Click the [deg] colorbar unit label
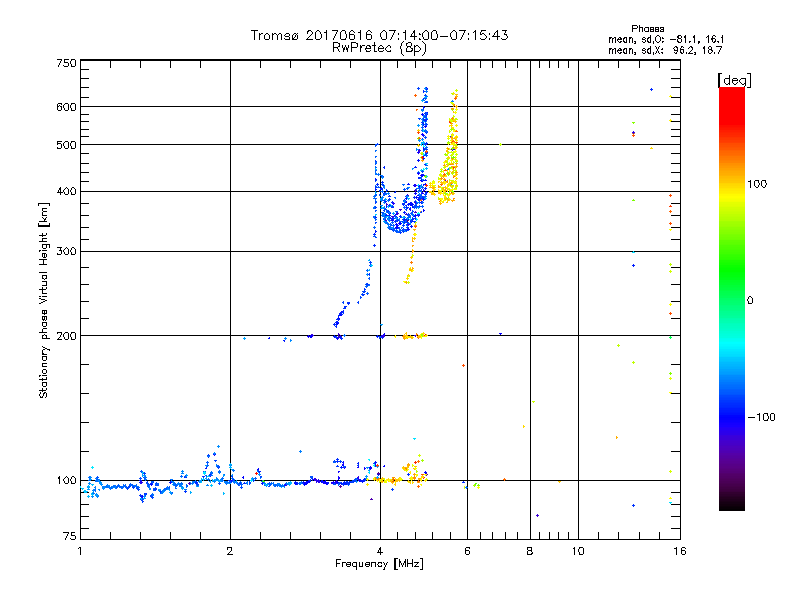This screenshot has width=800, height=600. pos(734,79)
